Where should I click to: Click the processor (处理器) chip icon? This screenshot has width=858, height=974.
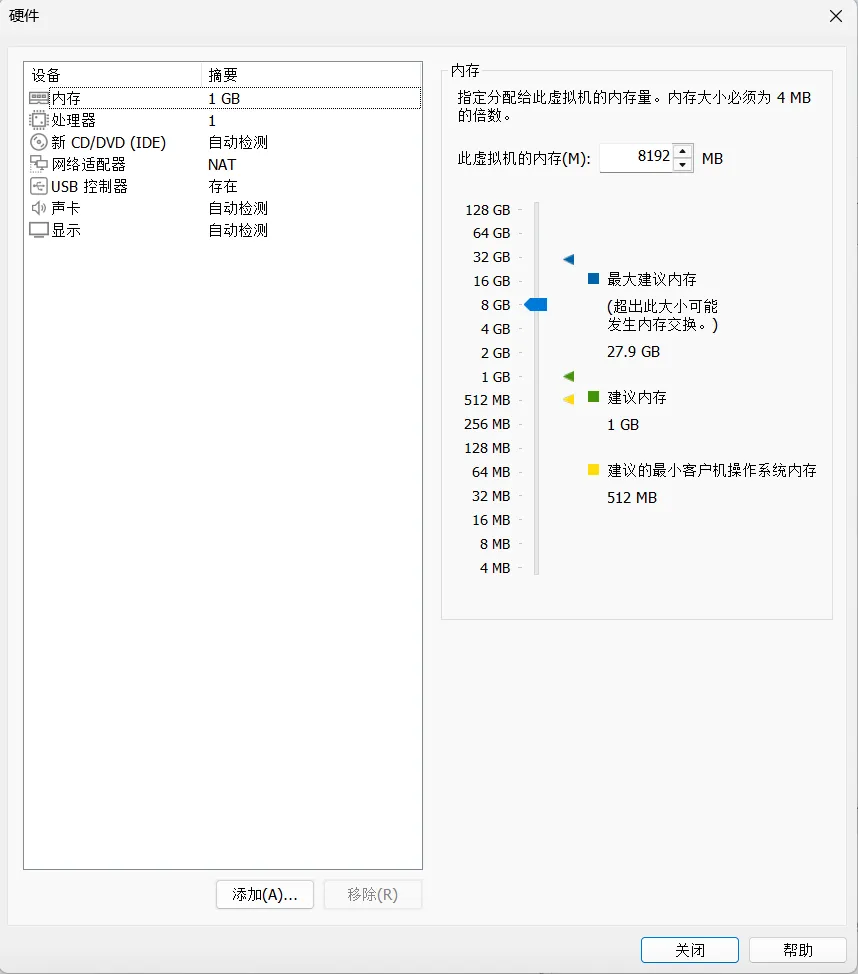point(39,120)
